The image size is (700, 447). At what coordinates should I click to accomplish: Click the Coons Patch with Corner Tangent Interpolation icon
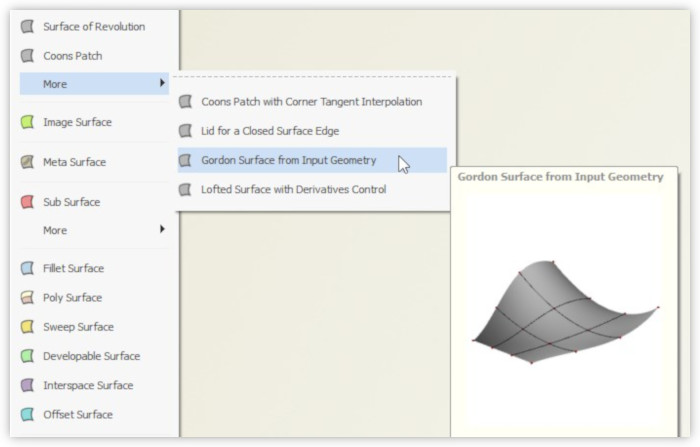click(x=185, y=101)
